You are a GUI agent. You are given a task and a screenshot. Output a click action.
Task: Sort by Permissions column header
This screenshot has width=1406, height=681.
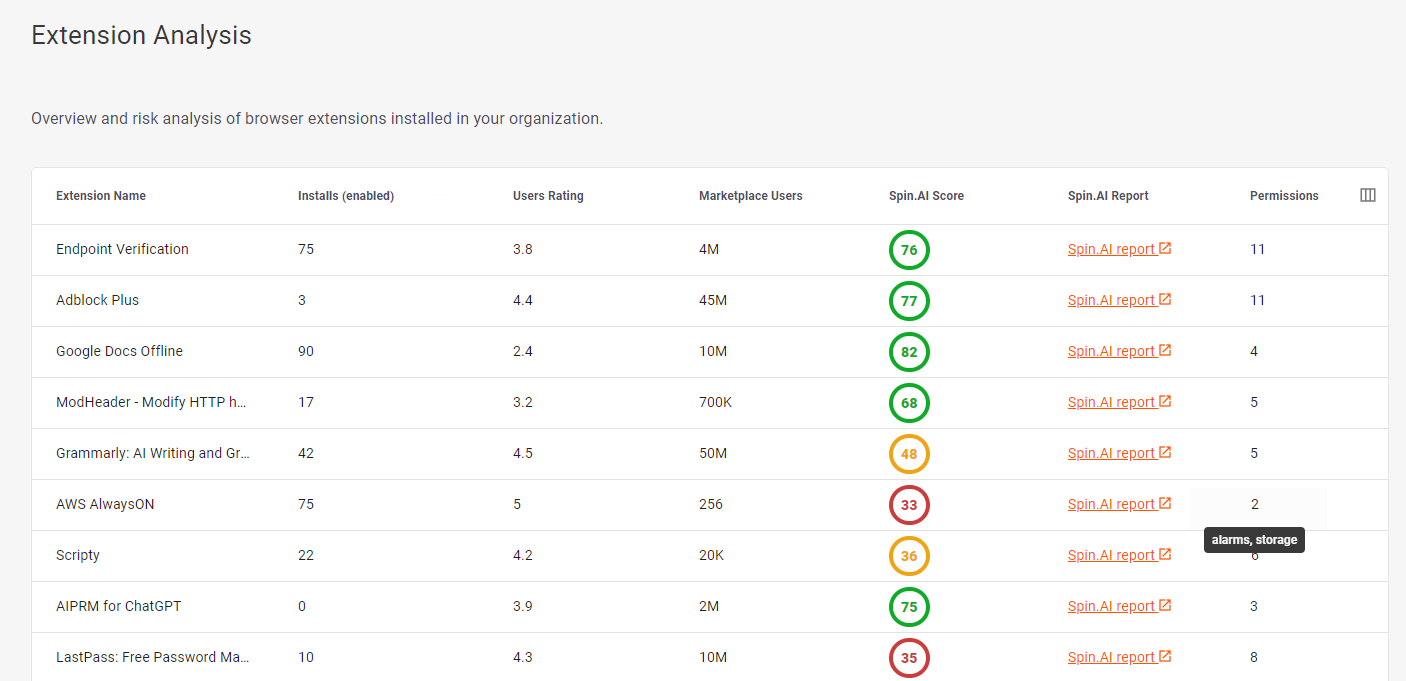[x=1284, y=196]
